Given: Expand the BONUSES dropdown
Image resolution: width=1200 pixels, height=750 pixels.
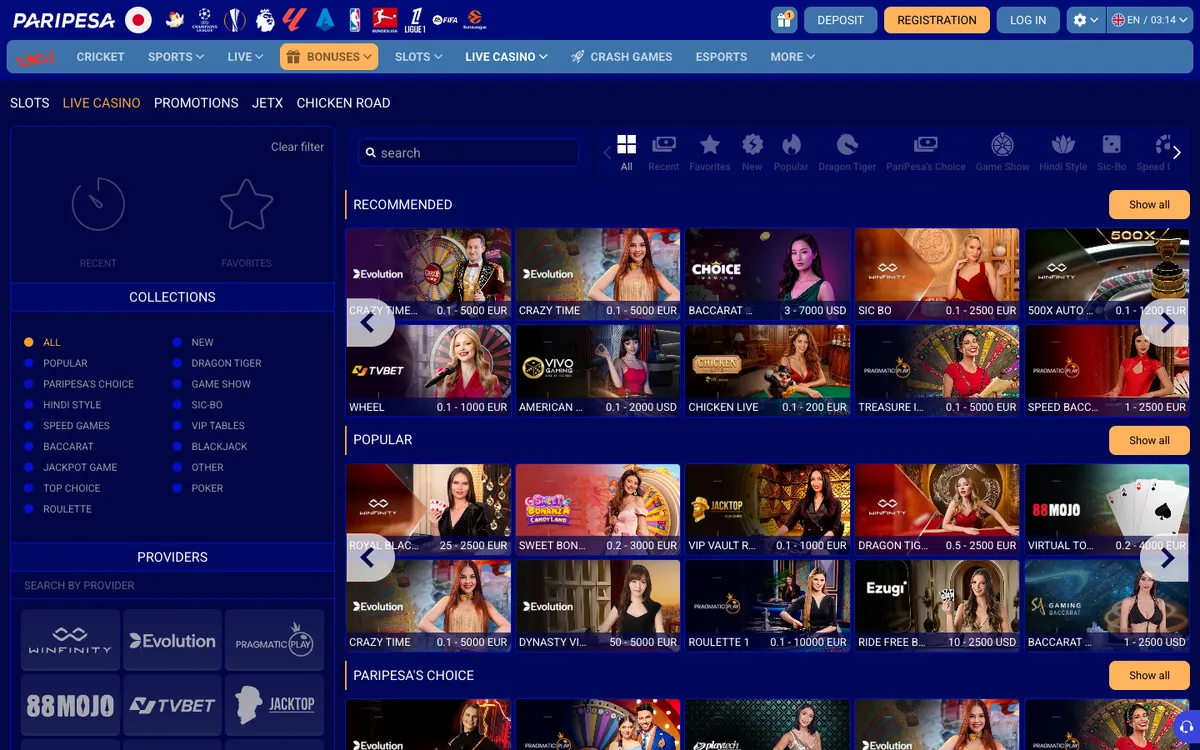Looking at the screenshot, I should (x=329, y=57).
